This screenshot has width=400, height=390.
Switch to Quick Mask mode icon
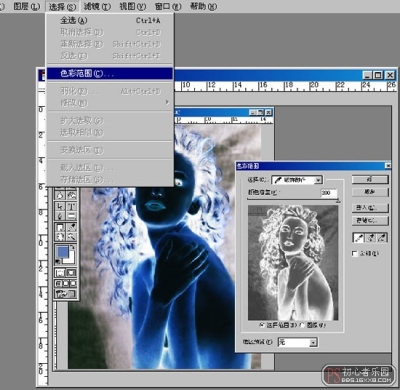[x=71, y=273]
